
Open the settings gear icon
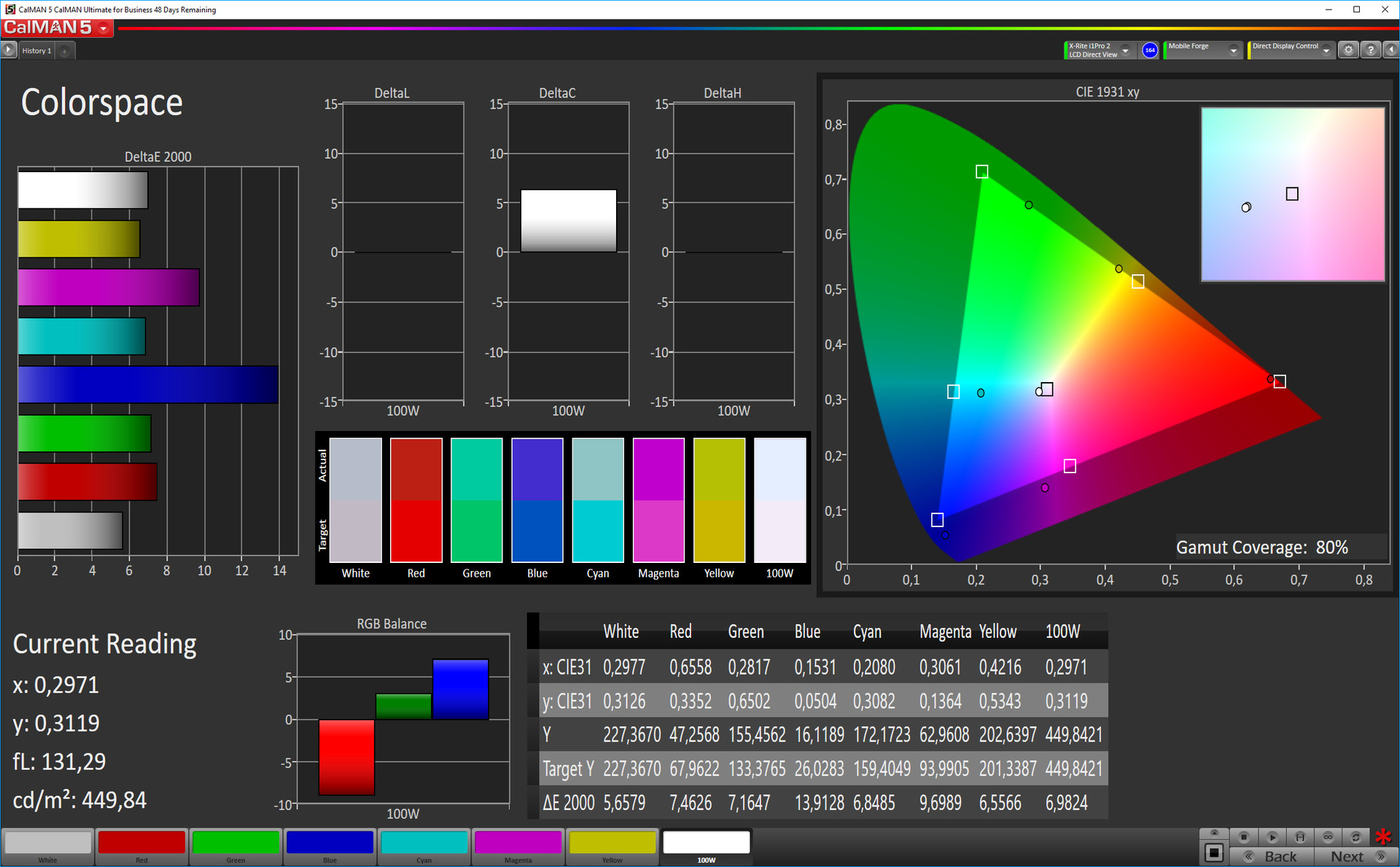point(1348,50)
